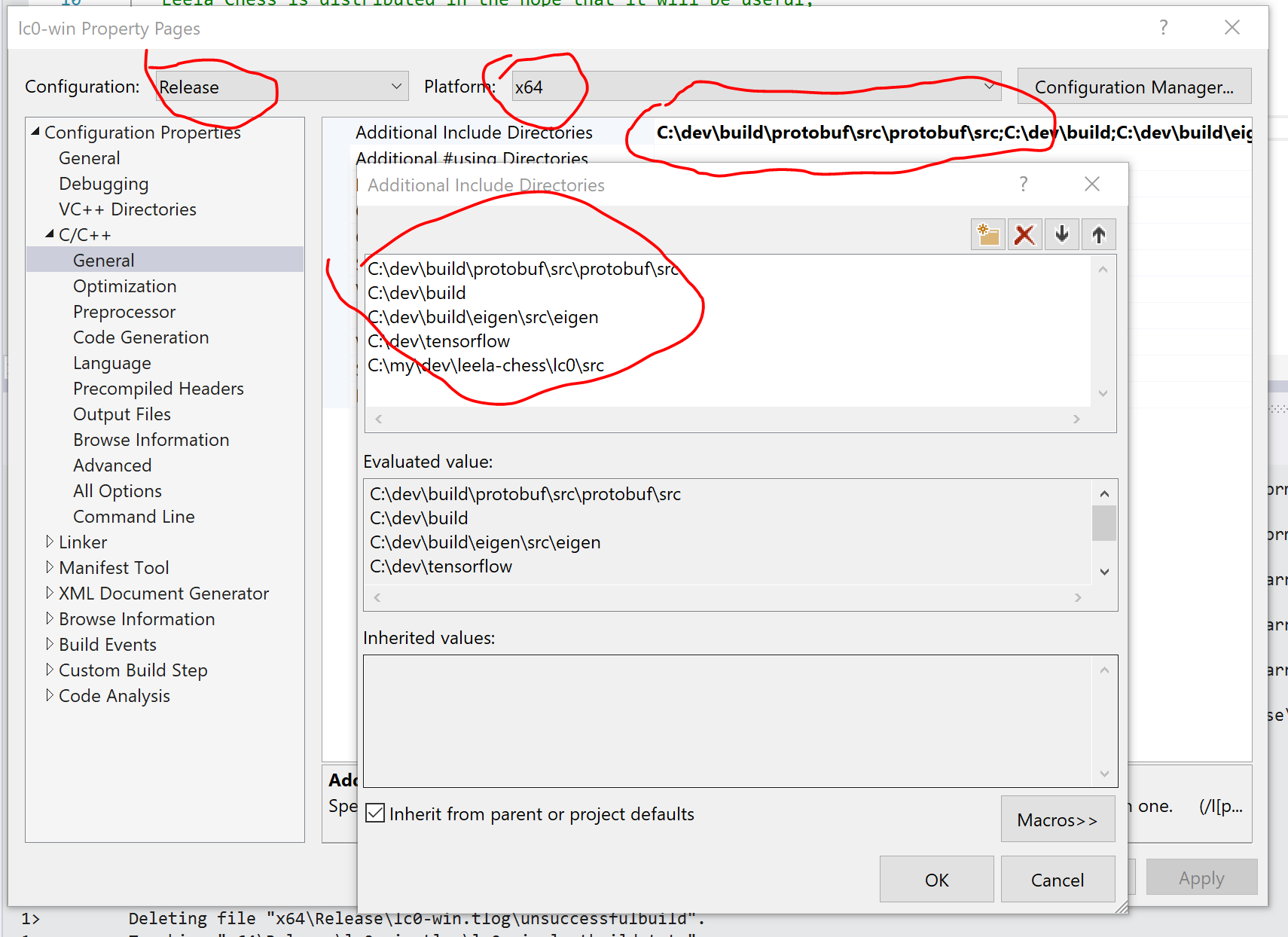The width and height of the screenshot is (1288, 937).
Task: Click the Macros>> button
Action: [x=1058, y=819]
